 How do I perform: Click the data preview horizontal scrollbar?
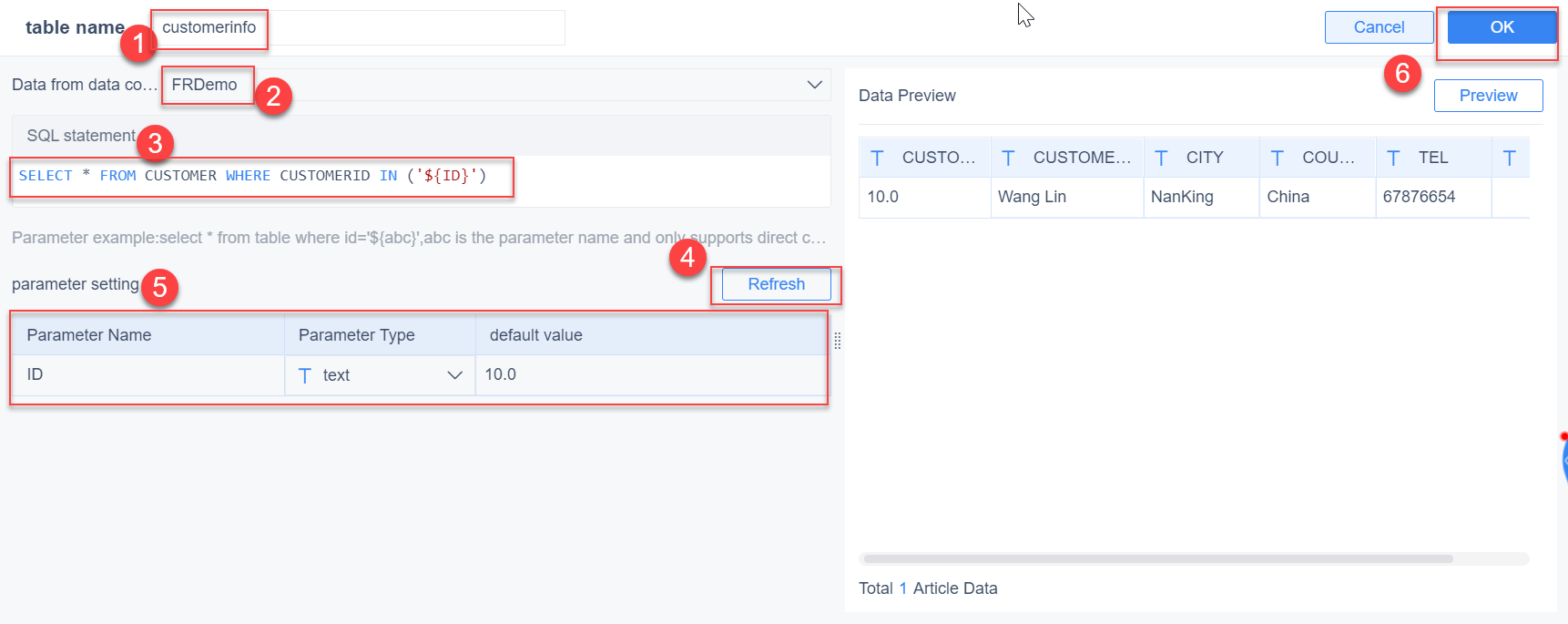pyautogui.click(x=1157, y=558)
